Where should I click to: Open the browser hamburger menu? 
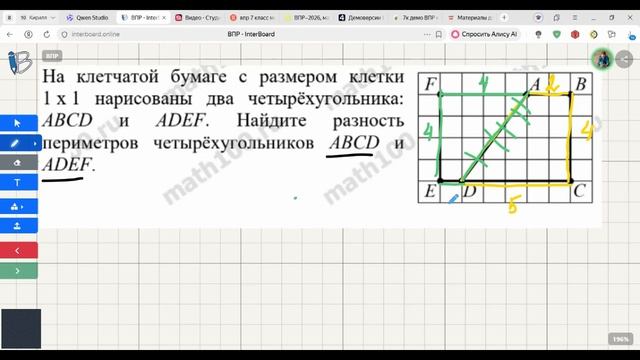(575, 18)
